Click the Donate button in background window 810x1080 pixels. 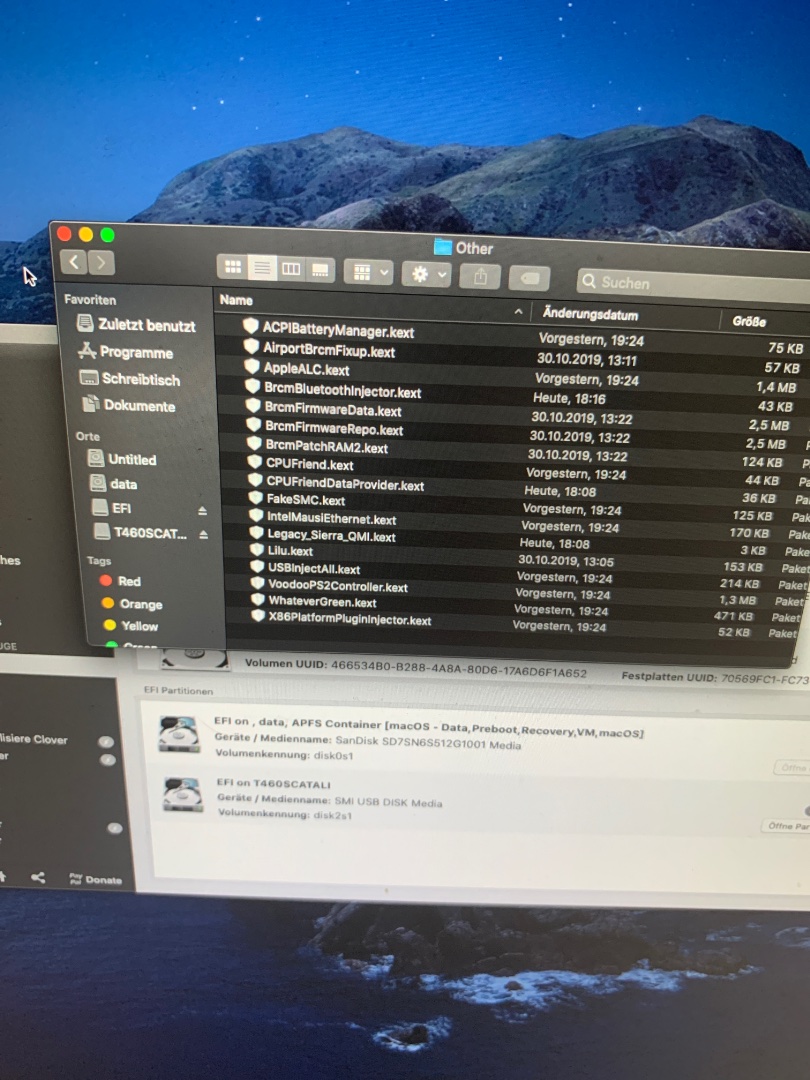pyautogui.click(x=96, y=879)
